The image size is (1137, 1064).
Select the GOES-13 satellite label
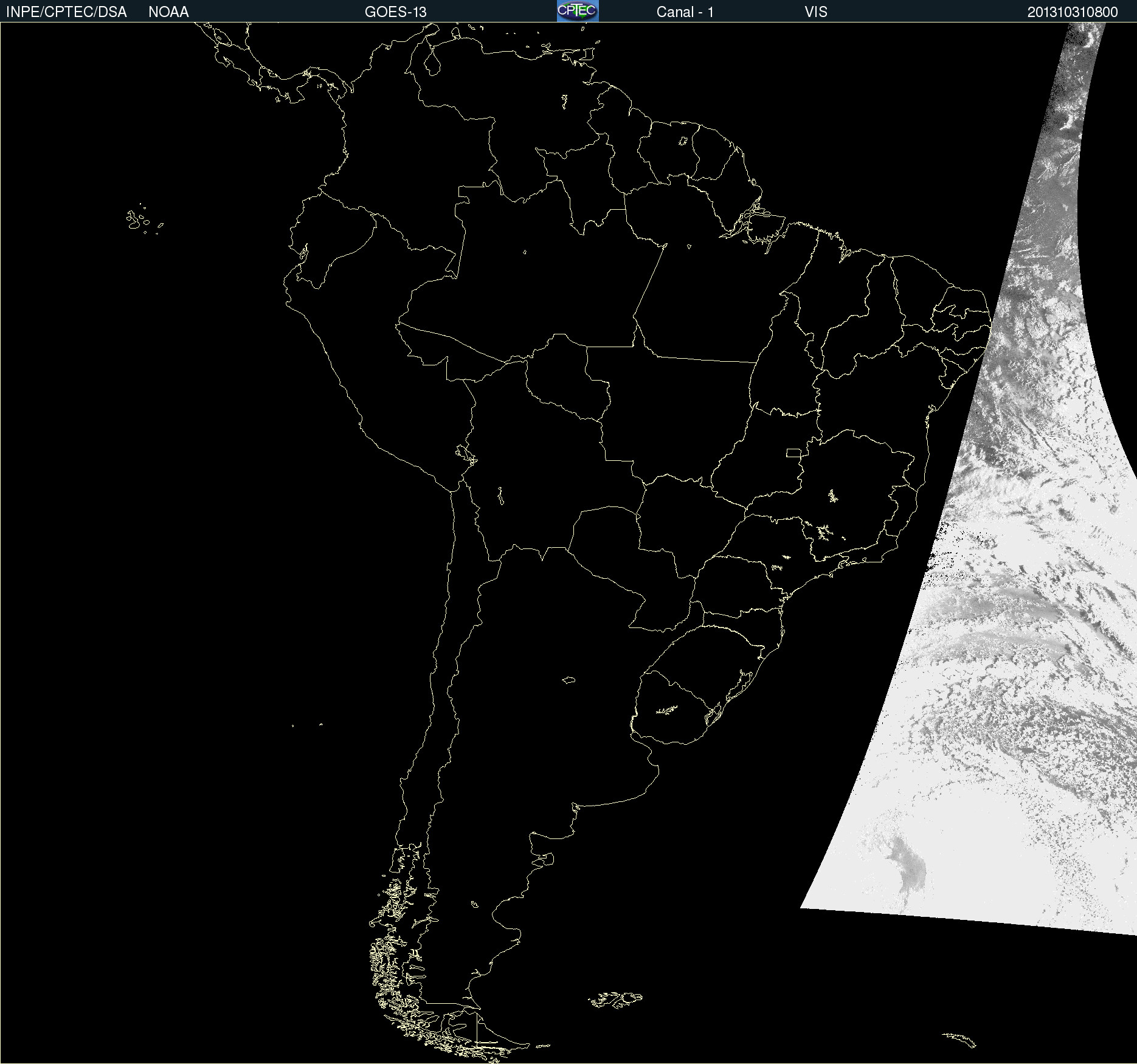point(395,12)
